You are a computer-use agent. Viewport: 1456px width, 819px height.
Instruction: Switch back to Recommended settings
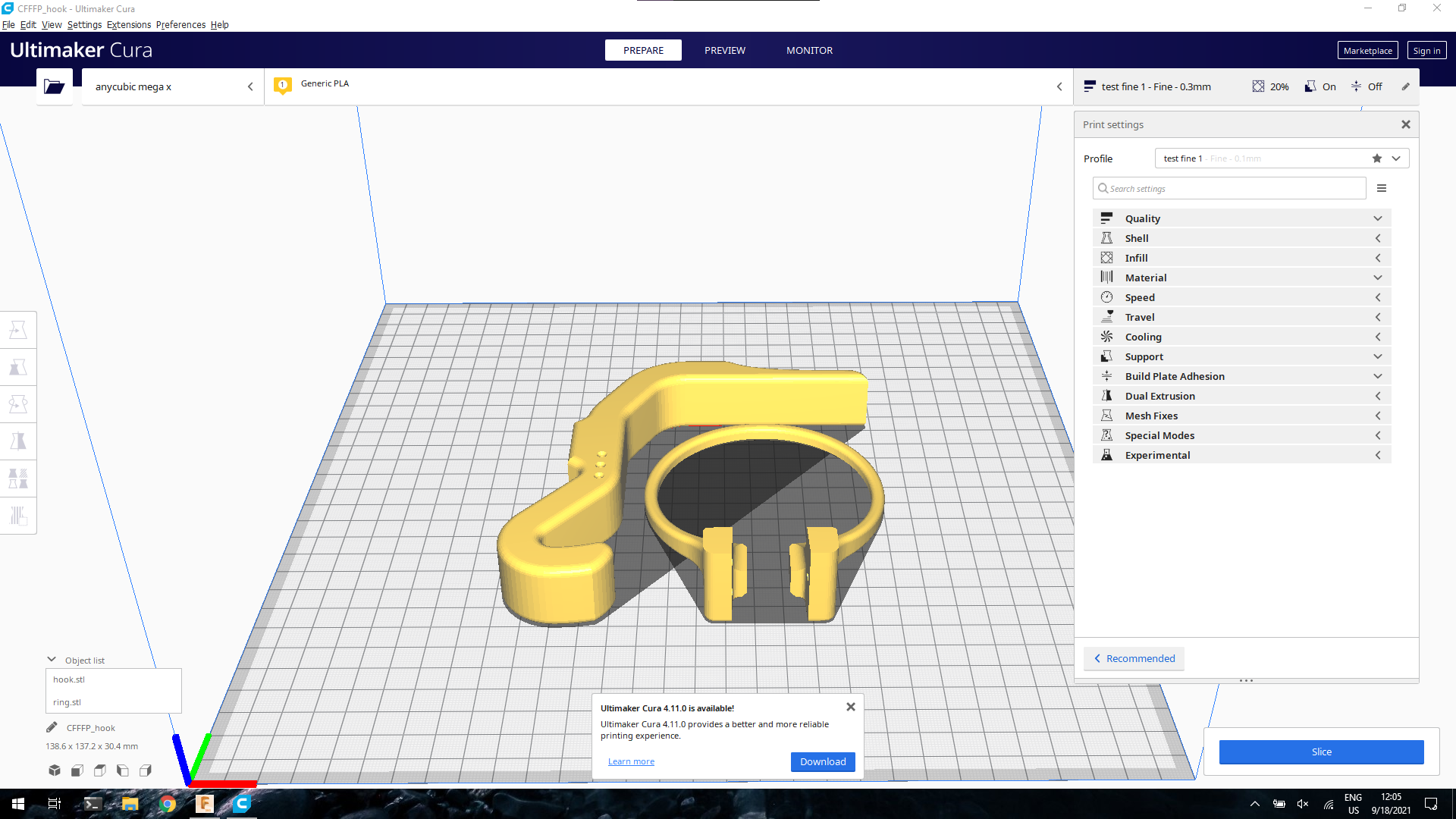tap(1134, 658)
